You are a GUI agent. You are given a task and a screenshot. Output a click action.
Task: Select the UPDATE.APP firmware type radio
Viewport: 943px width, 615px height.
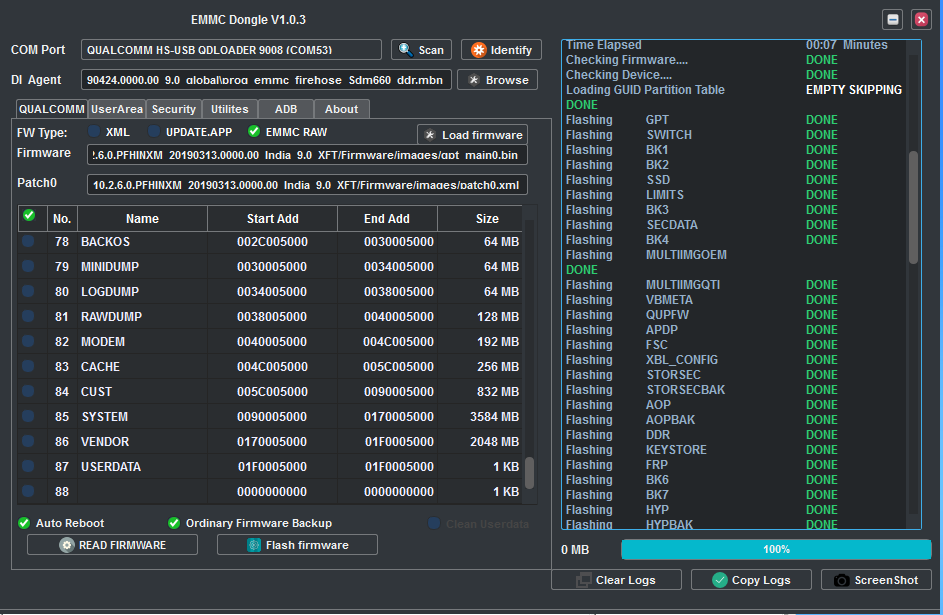(154, 132)
